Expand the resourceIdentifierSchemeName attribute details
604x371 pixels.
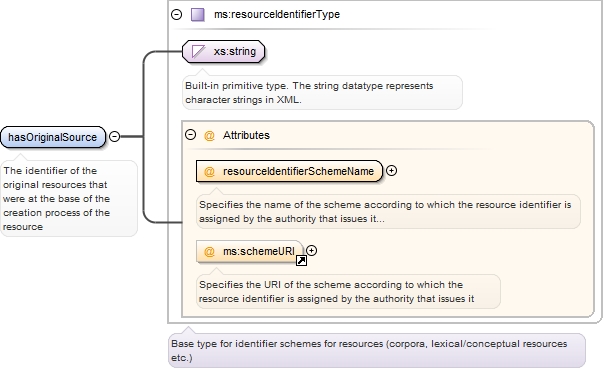pyautogui.click(x=391, y=171)
